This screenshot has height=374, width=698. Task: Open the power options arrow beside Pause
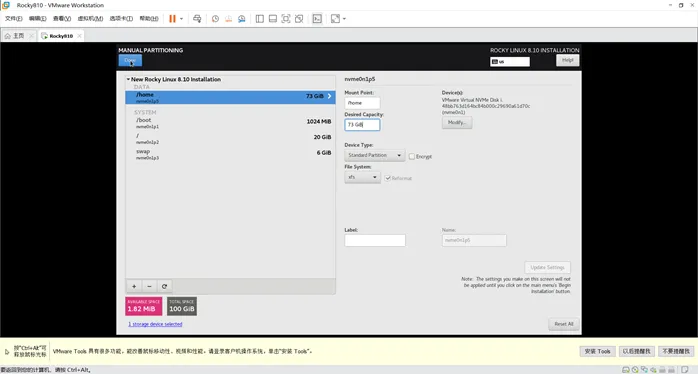click(181, 19)
